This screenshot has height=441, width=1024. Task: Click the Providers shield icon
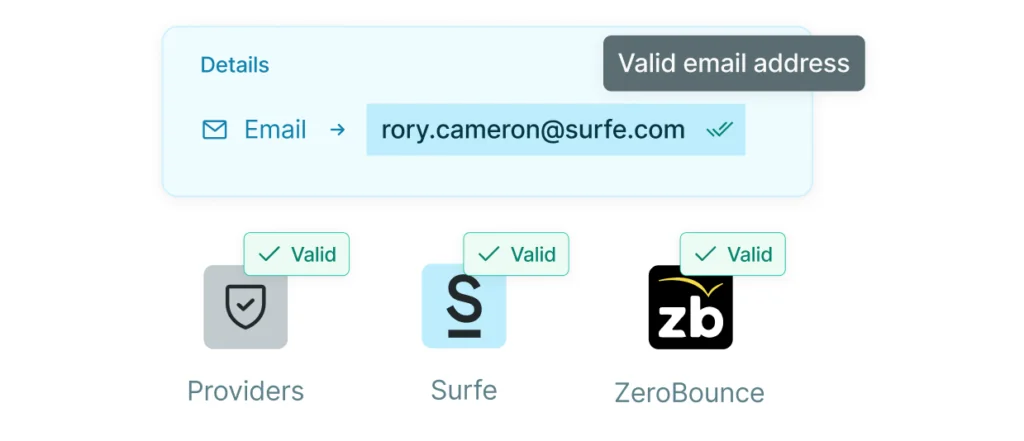coord(245,307)
